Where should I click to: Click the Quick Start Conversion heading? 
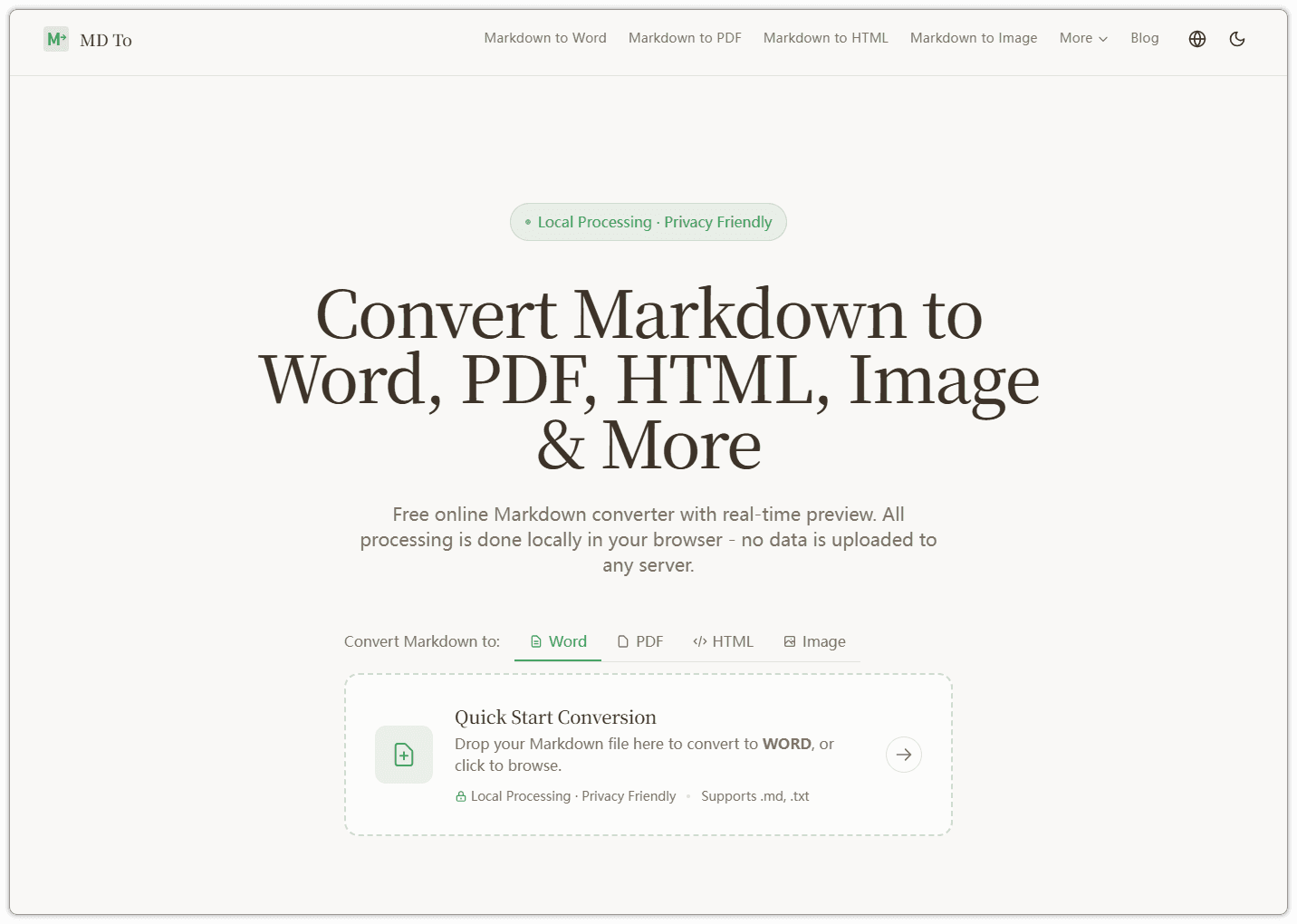(x=555, y=717)
